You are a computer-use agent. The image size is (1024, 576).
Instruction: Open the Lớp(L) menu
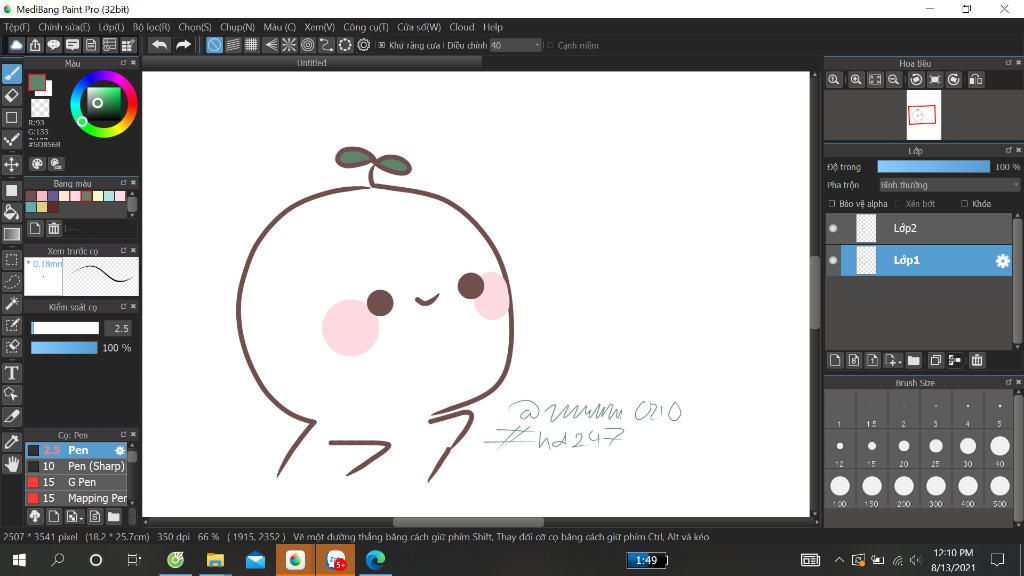(x=111, y=27)
